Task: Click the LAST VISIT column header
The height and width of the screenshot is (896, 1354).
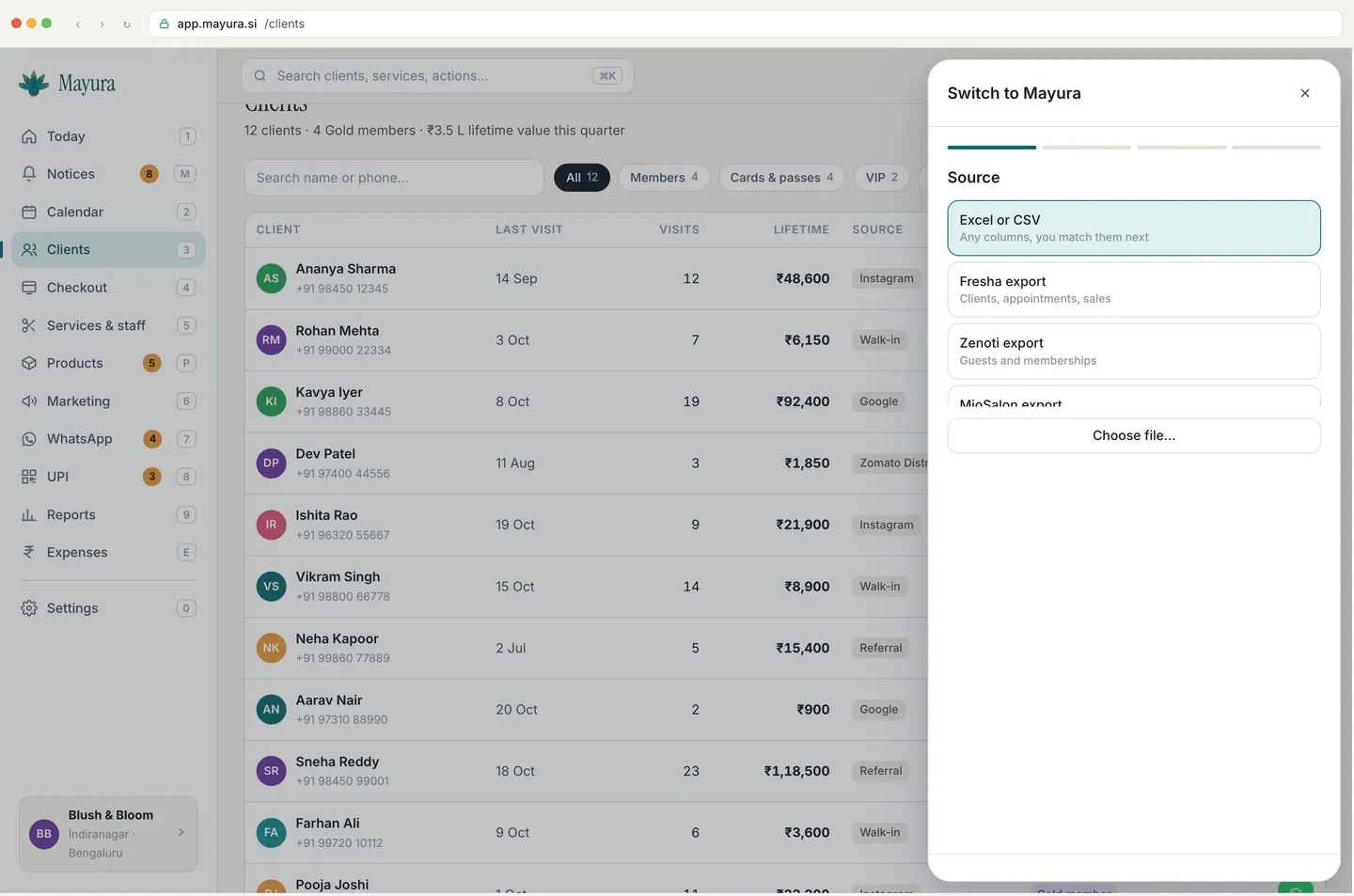Action: pos(529,229)
